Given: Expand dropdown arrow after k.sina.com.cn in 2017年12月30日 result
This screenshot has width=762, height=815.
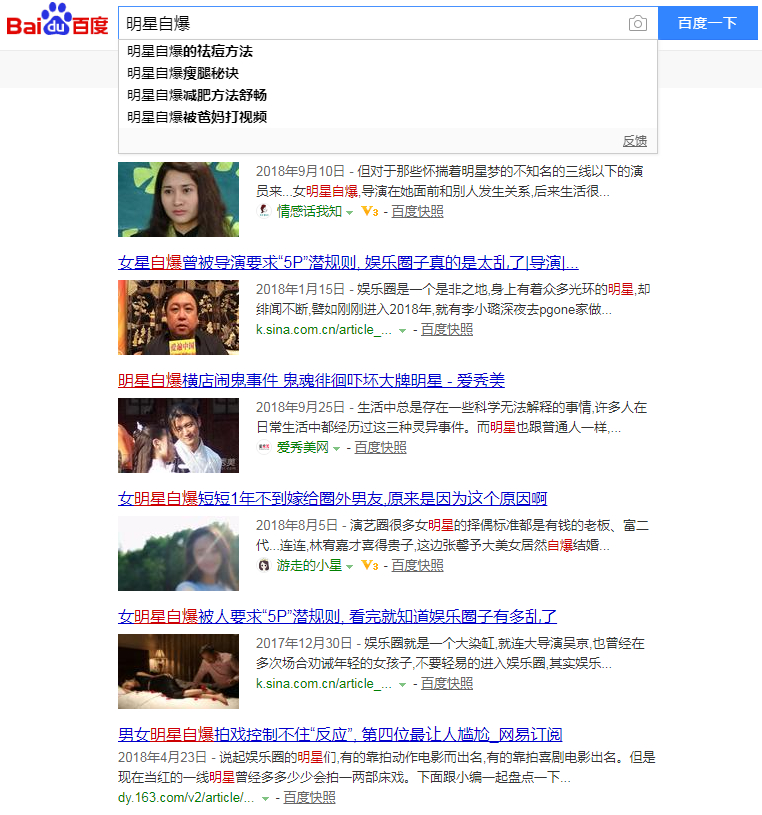Looking at the screenshot, I should pyautogui.click(x=402, y=685).
